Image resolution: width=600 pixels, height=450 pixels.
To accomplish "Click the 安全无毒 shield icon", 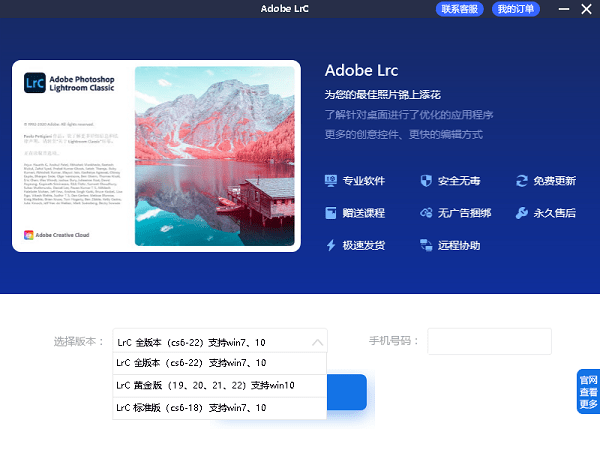I will (x=425, y=181).
